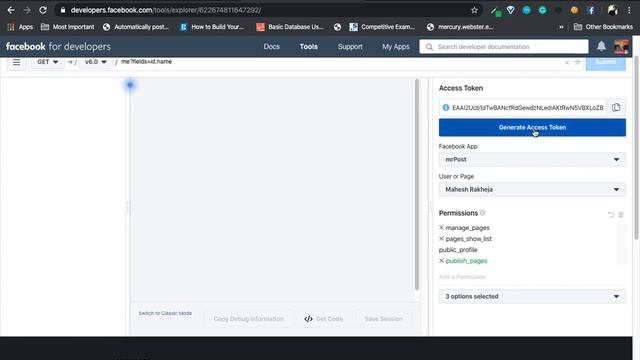The width and height of the screenshot is (640, 360).
Task: Click Switch to Classic Mode link
Action: pyautogui.click(x=165, y=313)
